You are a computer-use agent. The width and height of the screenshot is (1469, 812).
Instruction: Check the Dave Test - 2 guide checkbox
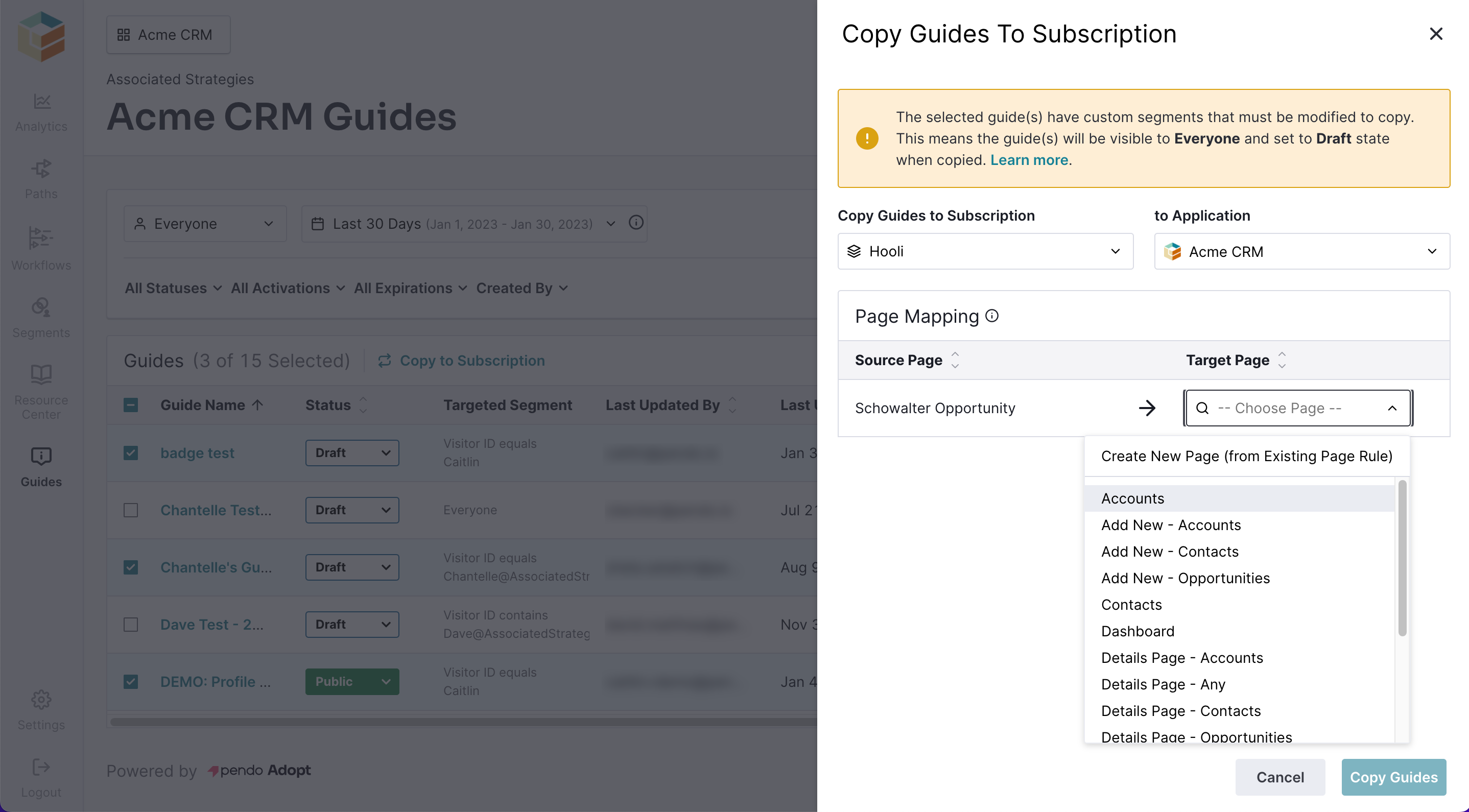(x=131, y=625)
